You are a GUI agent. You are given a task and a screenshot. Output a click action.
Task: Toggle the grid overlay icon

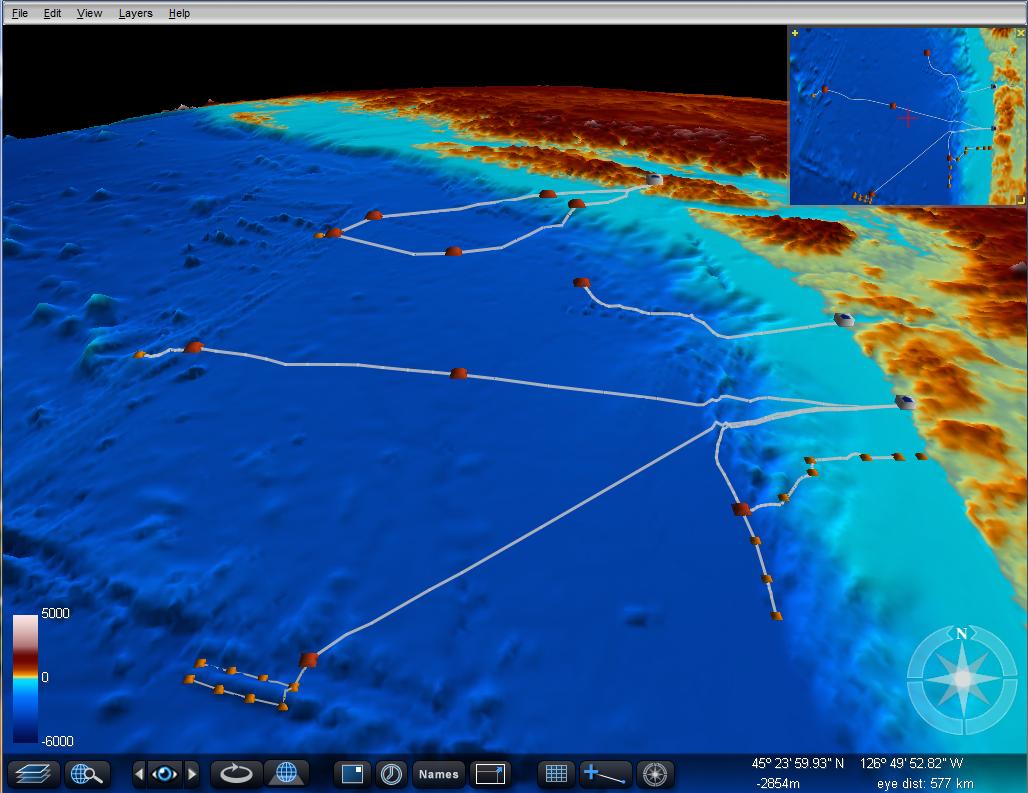click(x=557, y=773)
